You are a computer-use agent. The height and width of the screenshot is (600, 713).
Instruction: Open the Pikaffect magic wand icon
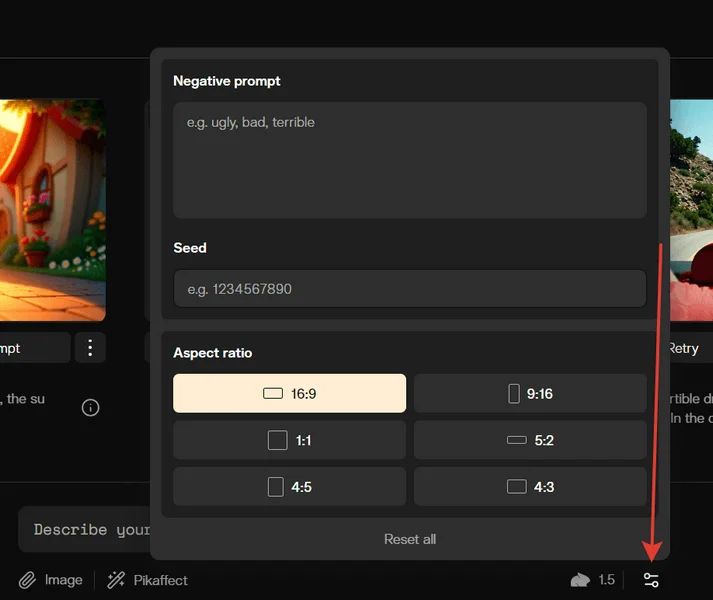116,580
